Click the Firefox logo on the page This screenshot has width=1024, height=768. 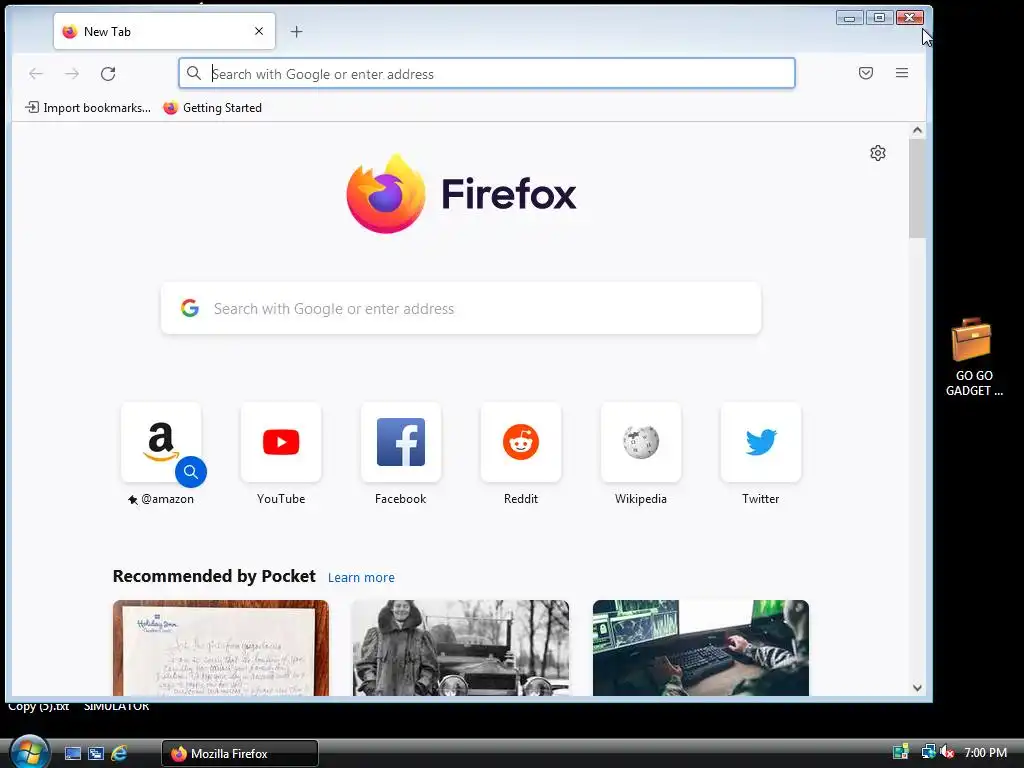click(x=461, y=194)
